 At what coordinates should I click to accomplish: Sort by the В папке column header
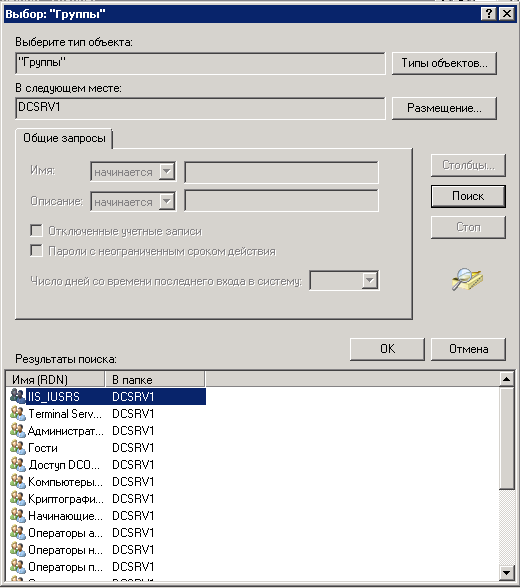coord(155,380)
